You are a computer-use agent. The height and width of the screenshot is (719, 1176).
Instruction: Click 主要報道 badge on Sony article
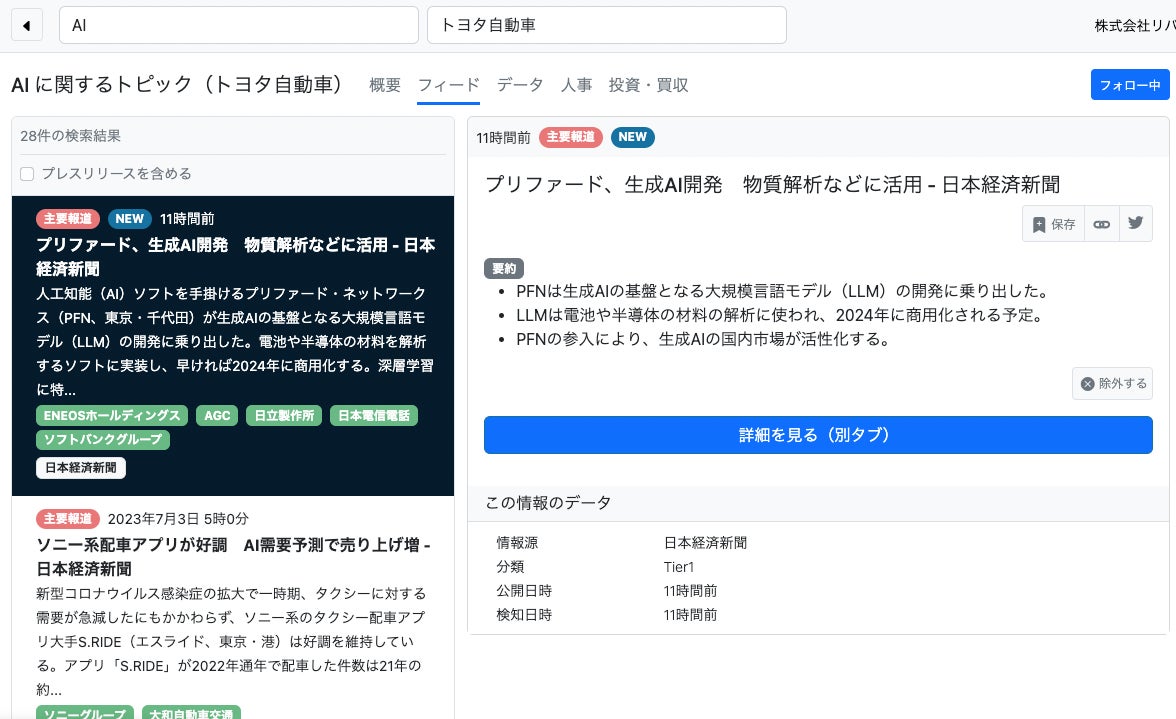point(68,519)
